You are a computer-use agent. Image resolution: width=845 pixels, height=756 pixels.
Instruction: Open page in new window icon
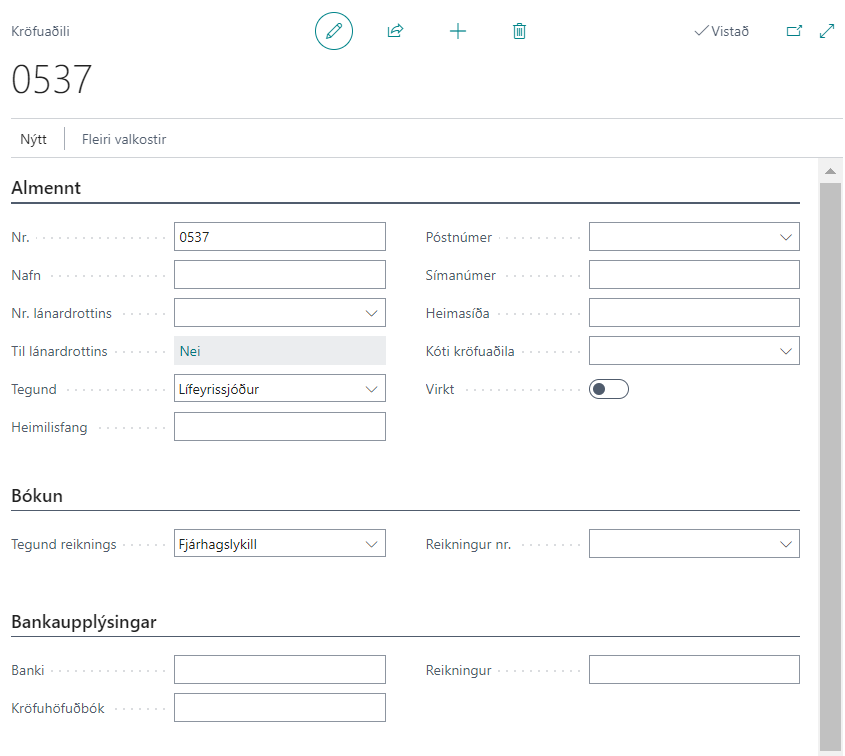(x=794, y=31)
